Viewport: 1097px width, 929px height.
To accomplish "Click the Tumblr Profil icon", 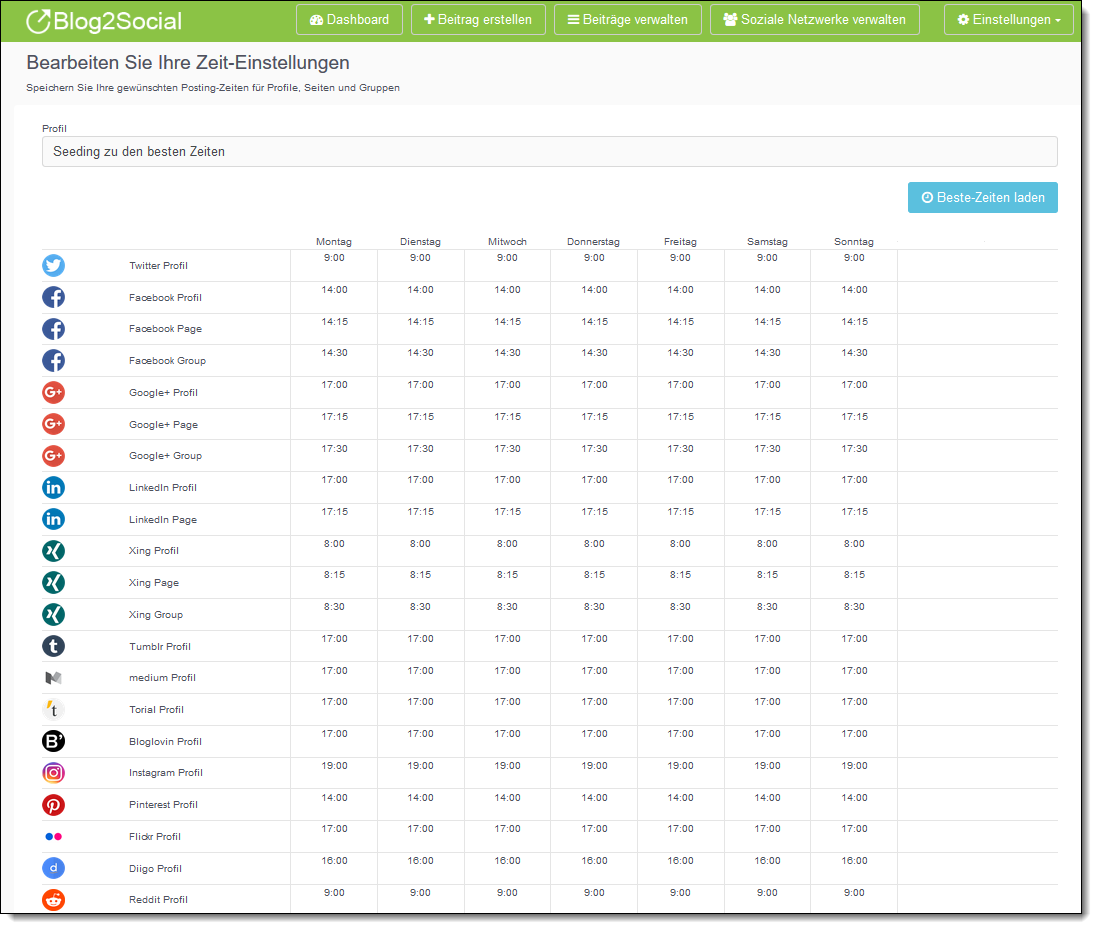I will tap(54, 646).
